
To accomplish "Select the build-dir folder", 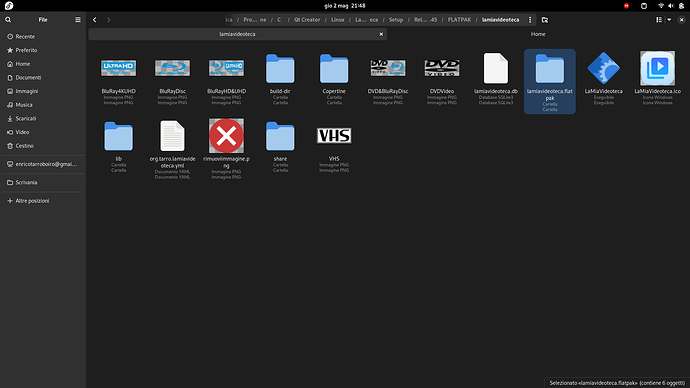I will tap(280, 78).
